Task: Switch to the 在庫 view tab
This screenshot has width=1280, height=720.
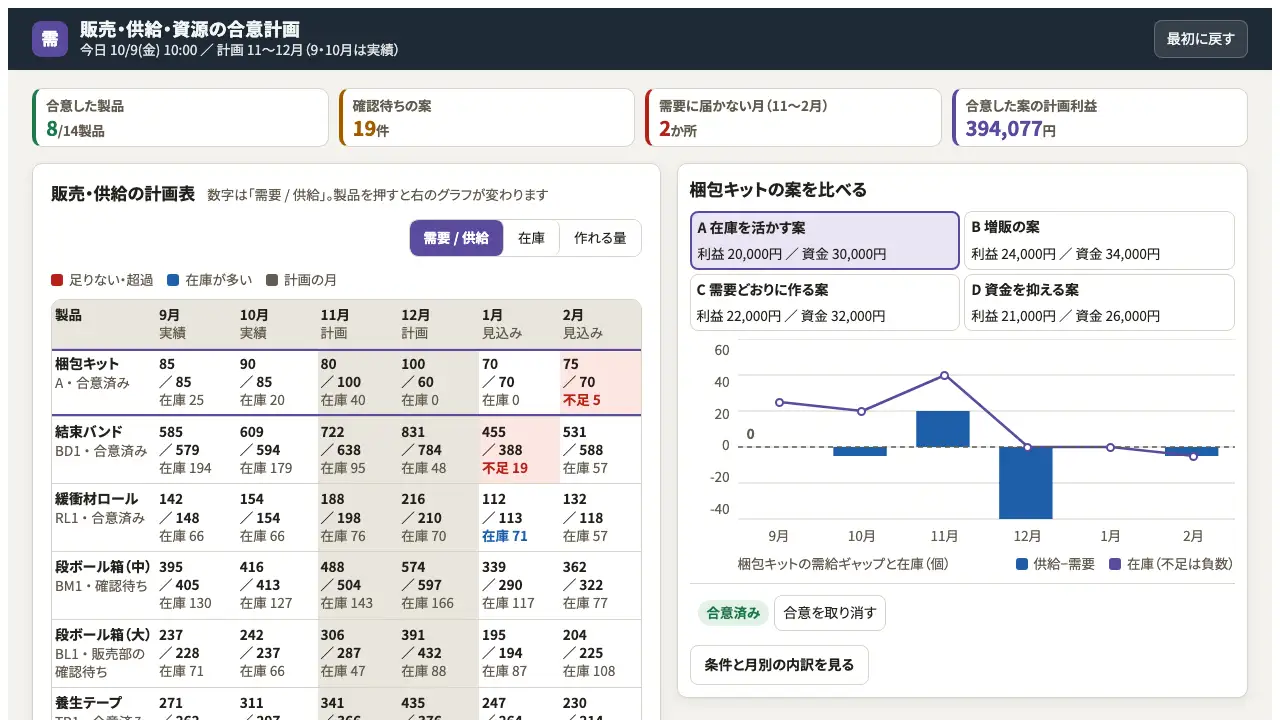Action: [x=531, y=238]
